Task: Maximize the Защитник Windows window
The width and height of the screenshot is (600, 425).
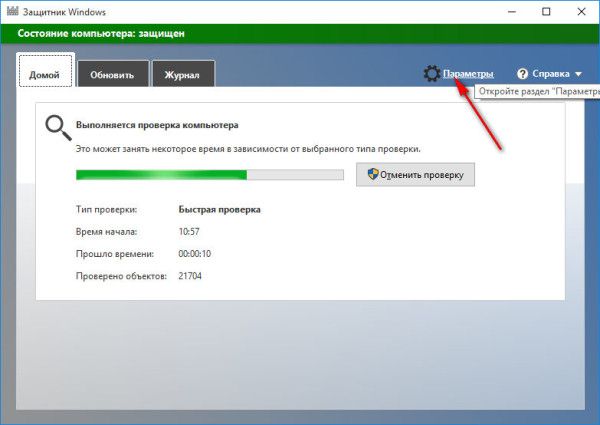Action: coord(546,12)
